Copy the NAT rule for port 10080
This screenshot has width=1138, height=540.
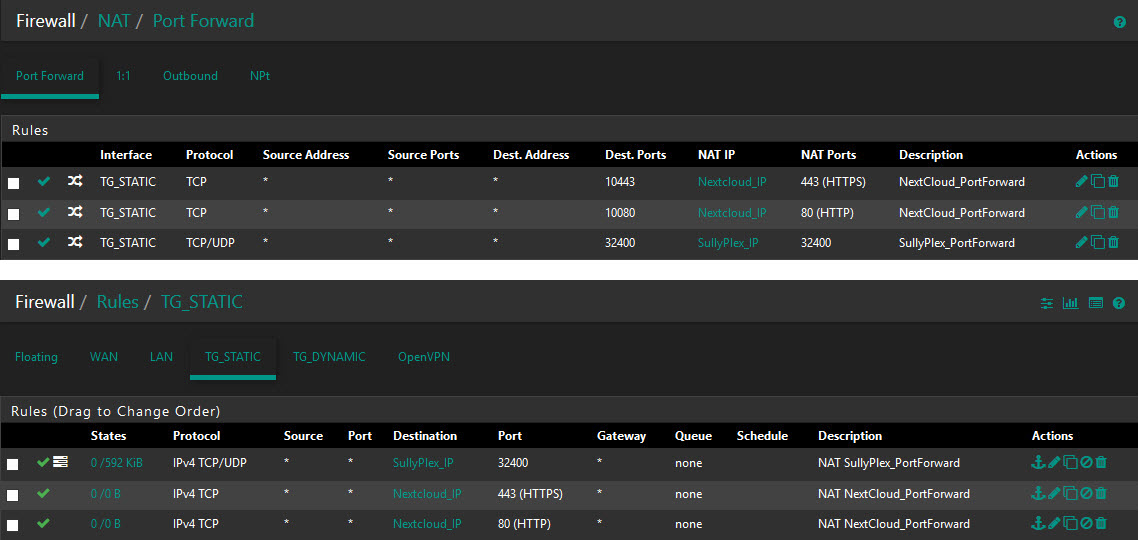click(x=1098, y=213)
